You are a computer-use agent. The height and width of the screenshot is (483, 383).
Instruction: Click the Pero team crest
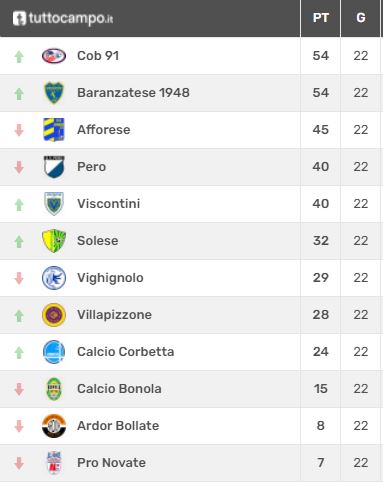(54, 167)
